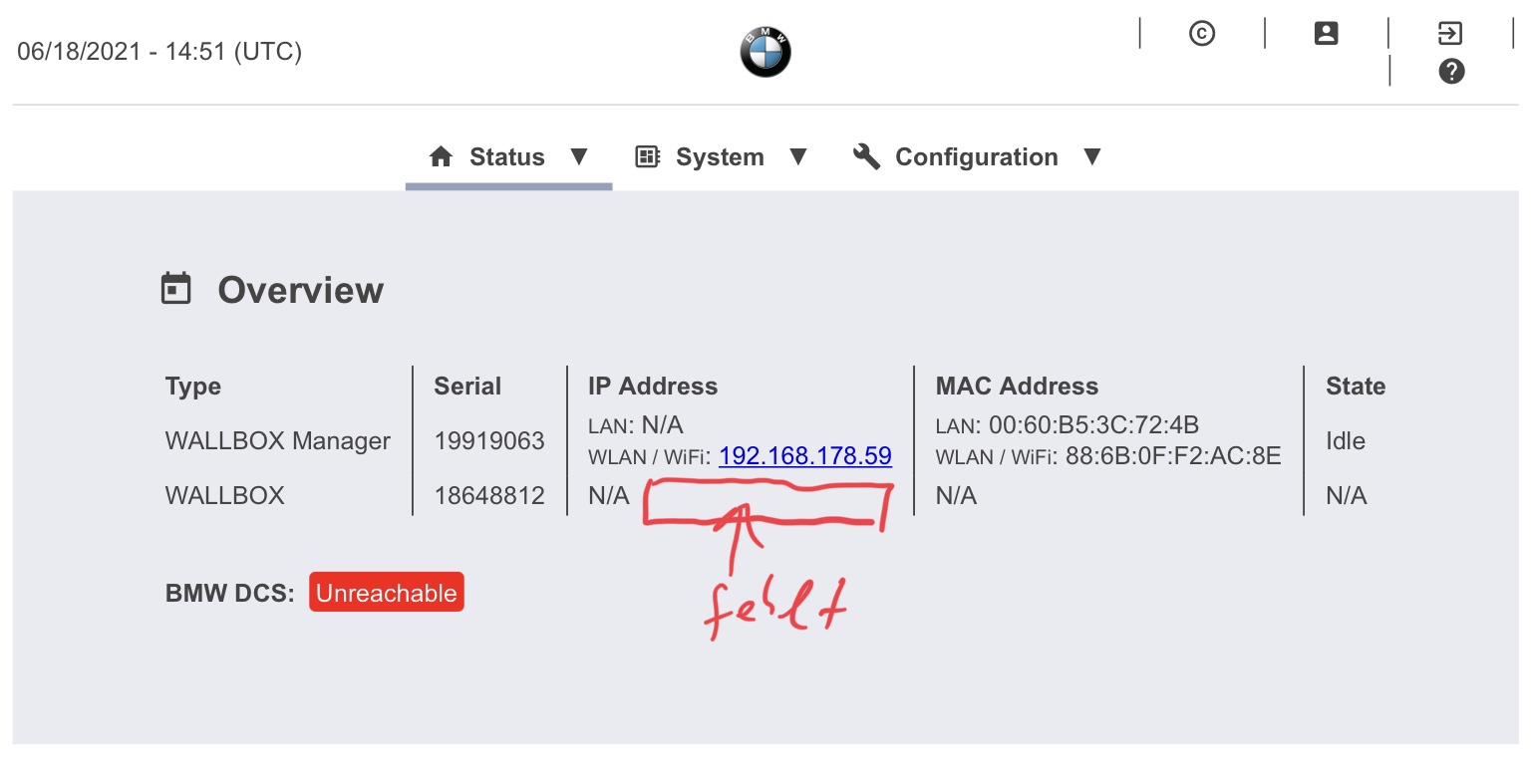Open the Configuration menu label
The width and height of the screenshot is (1531, 784).
976,157
